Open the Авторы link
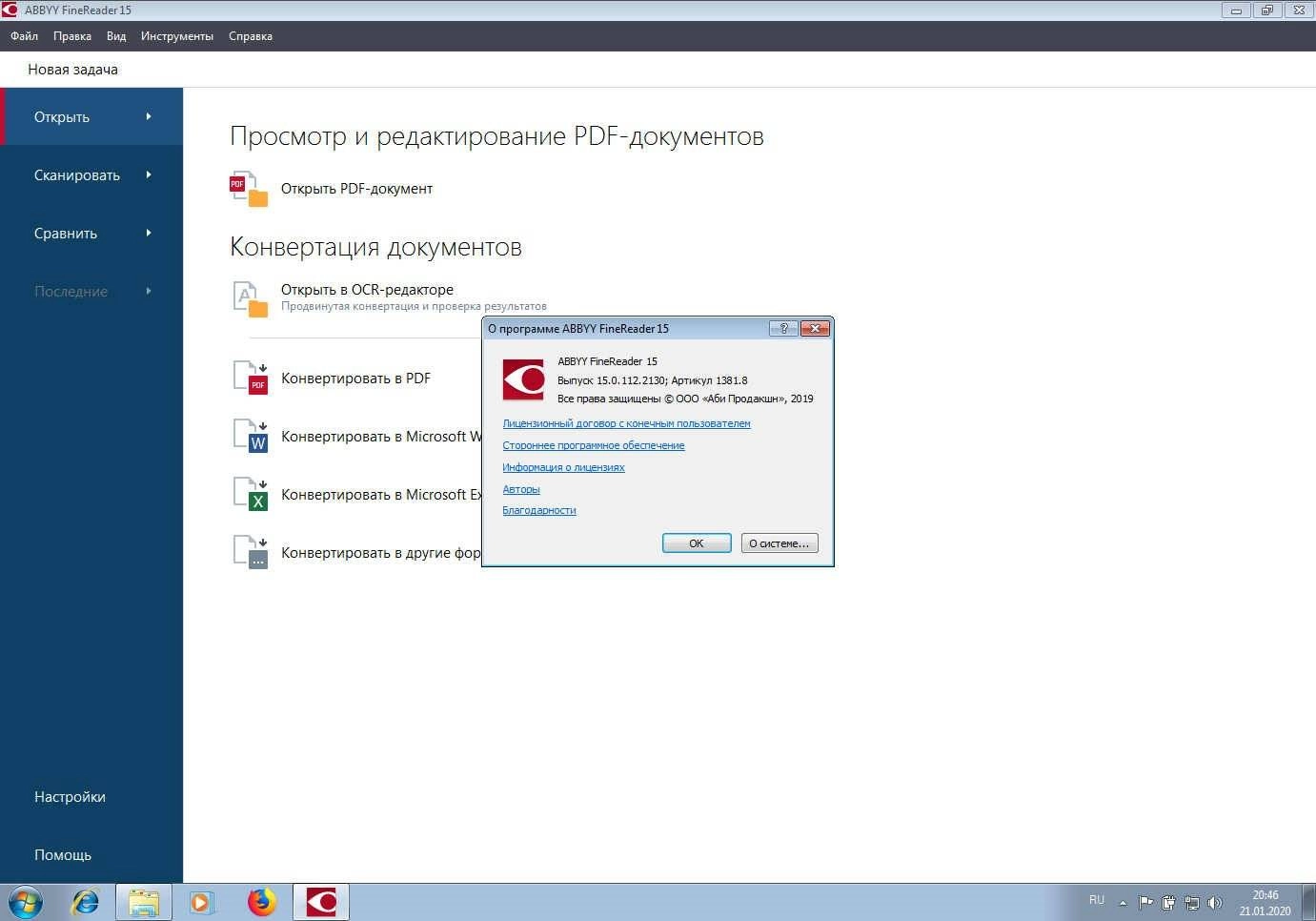1316x921 pixels. click(521, 489)
